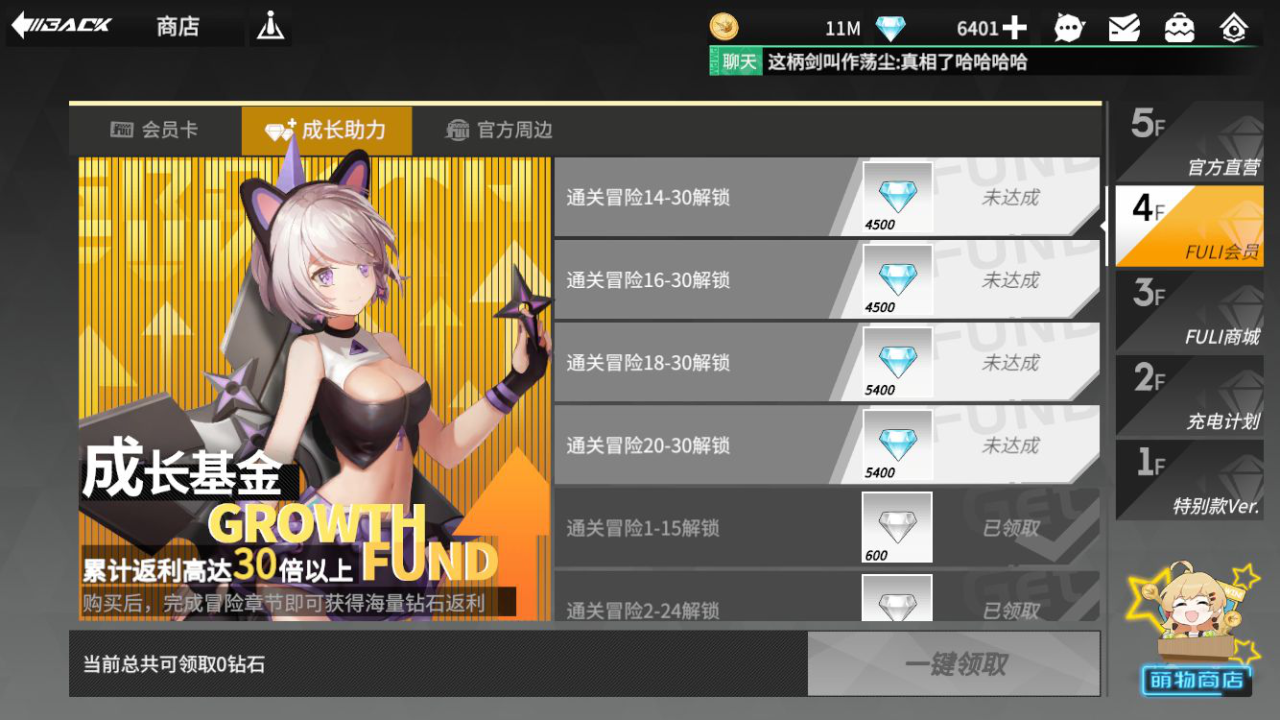Click the 5400 diamond reward for 冒险20-30

point(897,445)
